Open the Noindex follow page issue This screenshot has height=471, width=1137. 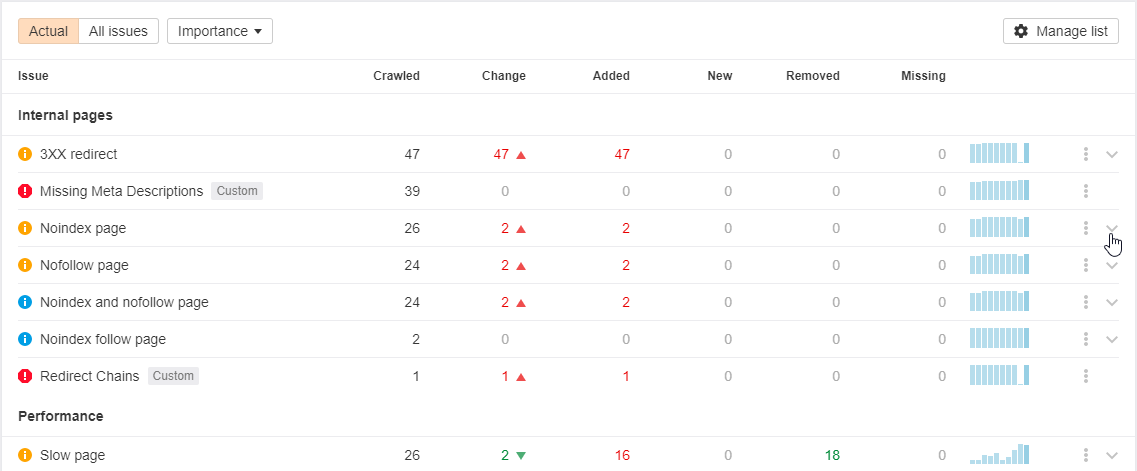[x=103, y=339]
